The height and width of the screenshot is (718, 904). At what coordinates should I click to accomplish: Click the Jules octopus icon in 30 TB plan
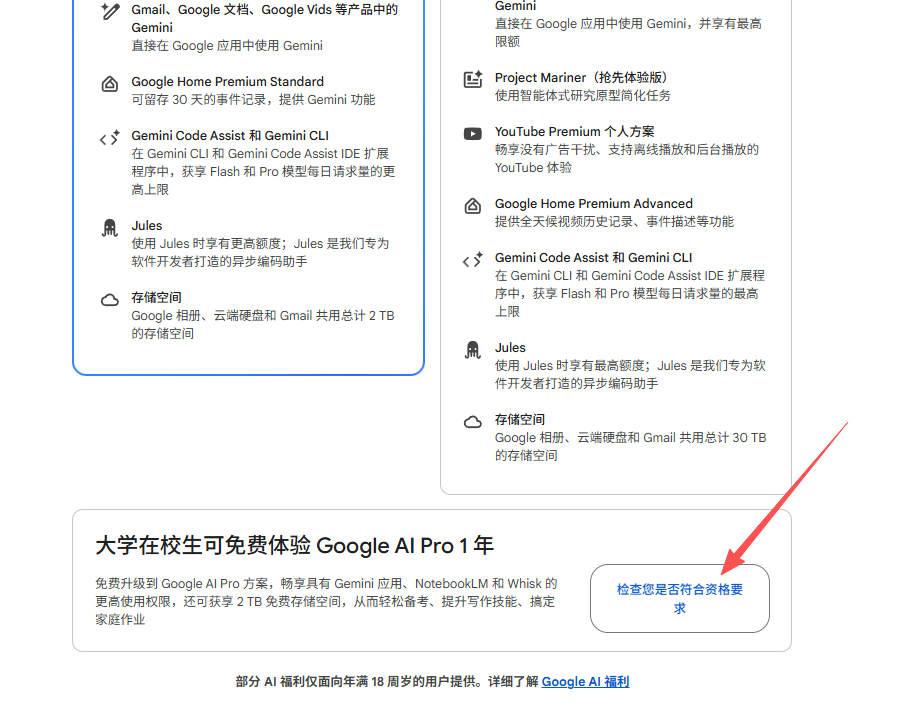click(473, 350)
